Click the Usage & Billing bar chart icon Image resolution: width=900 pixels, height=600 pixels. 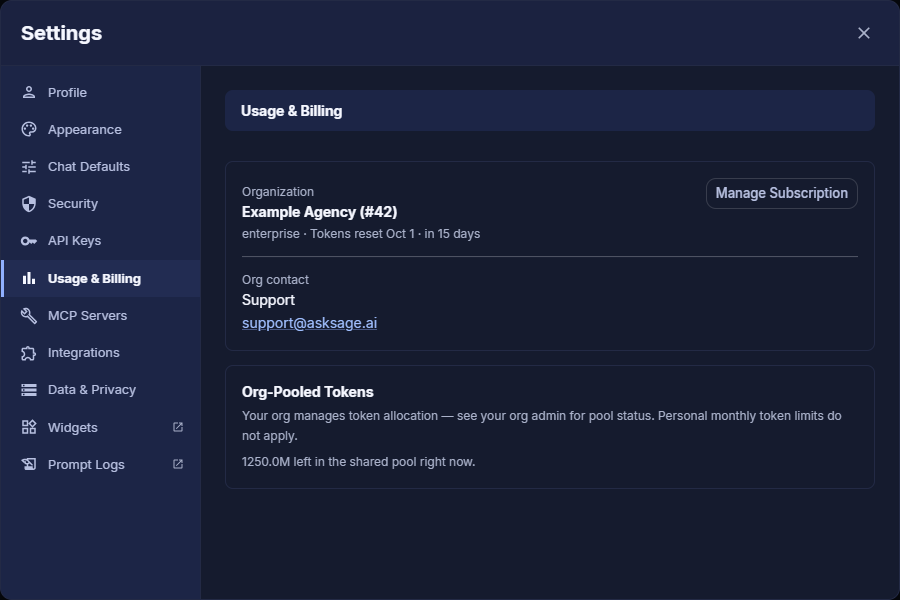[x=29, y=278]
